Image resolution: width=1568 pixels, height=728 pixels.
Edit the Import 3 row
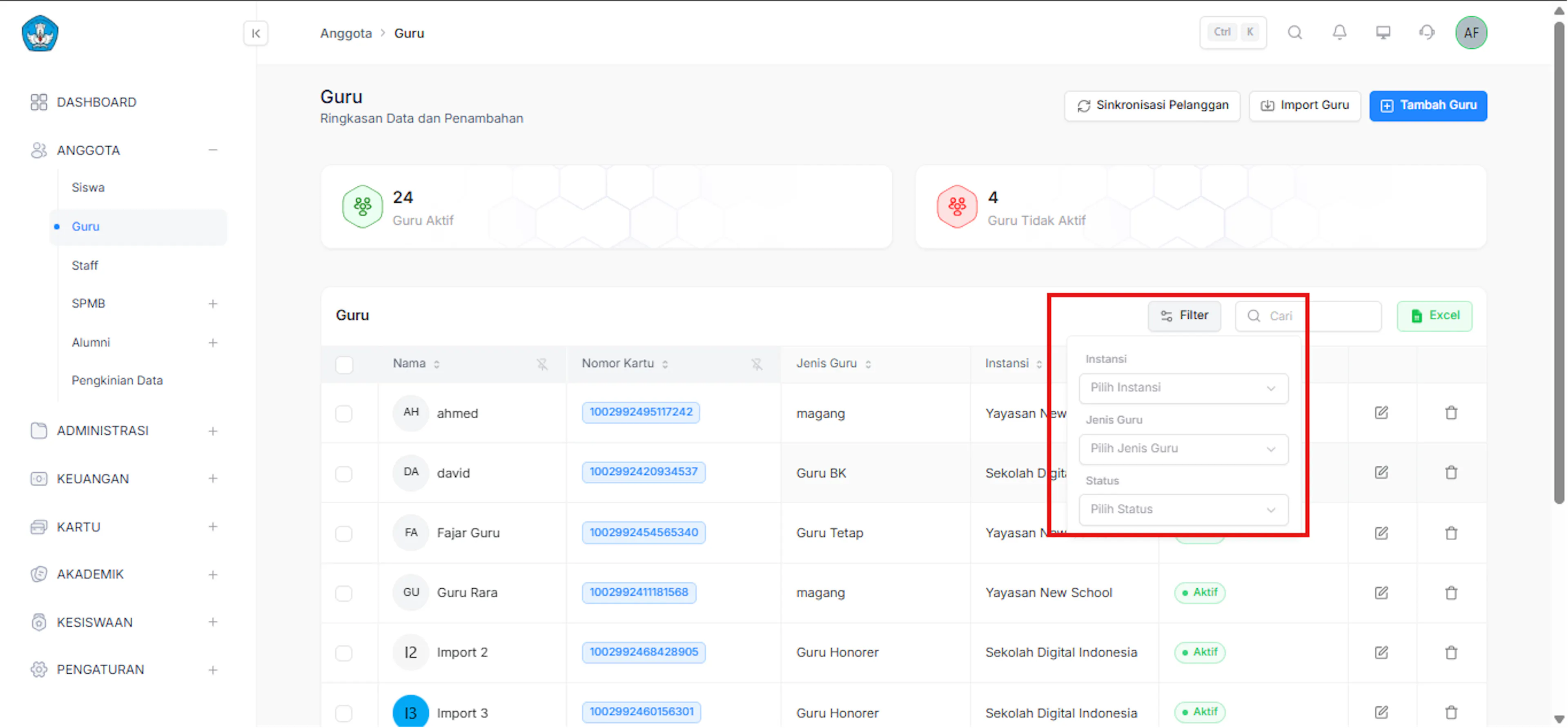pyautogui.click(x=1381, y=712)
